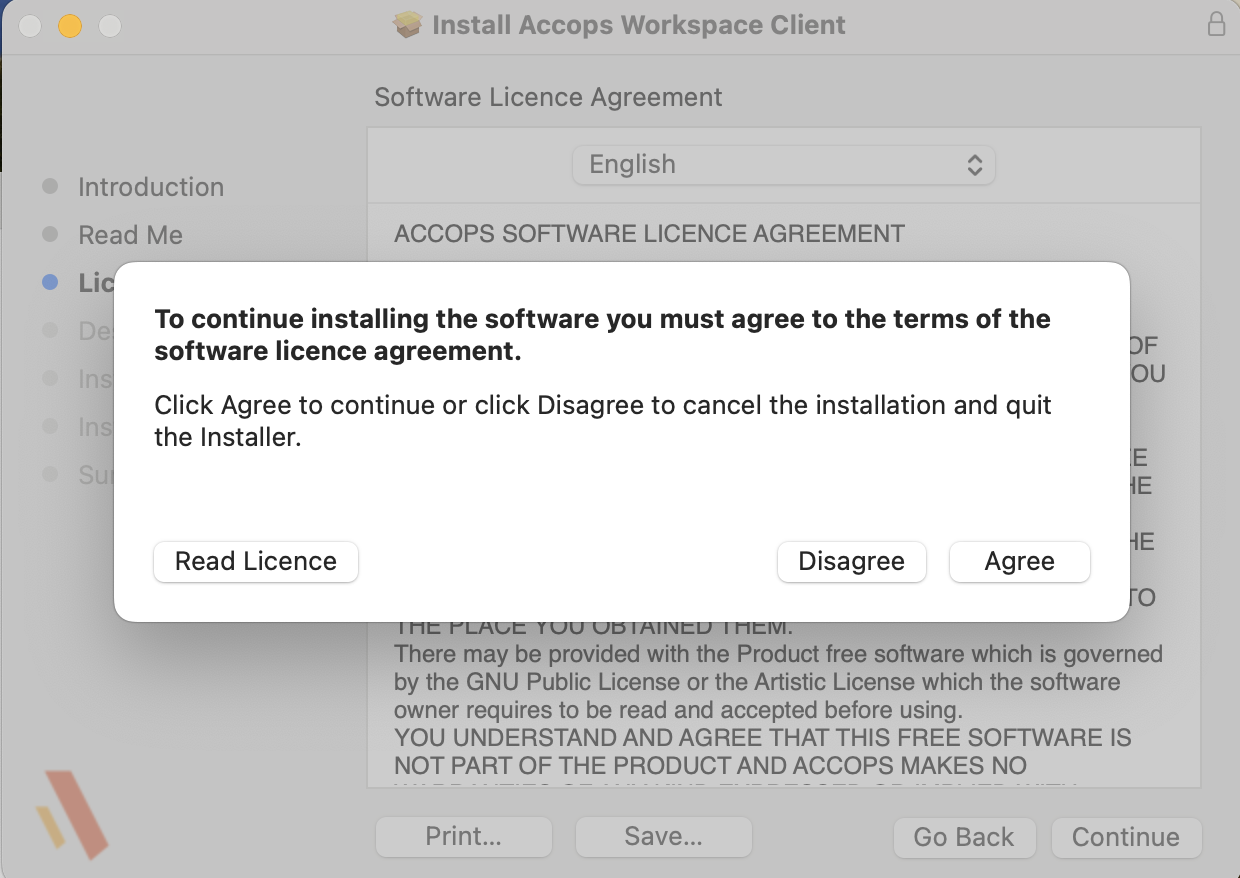This screenshot has height=878, width=1240.
Task: Click the padlock icon in title bar
Action: 1216,25
